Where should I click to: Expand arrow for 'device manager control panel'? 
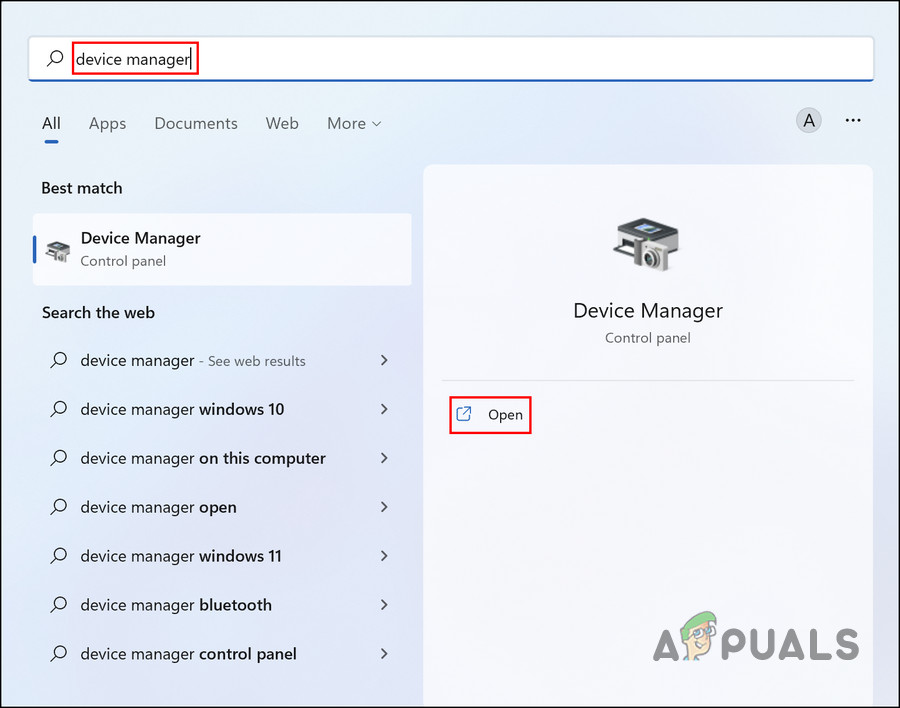coord(384,653)
